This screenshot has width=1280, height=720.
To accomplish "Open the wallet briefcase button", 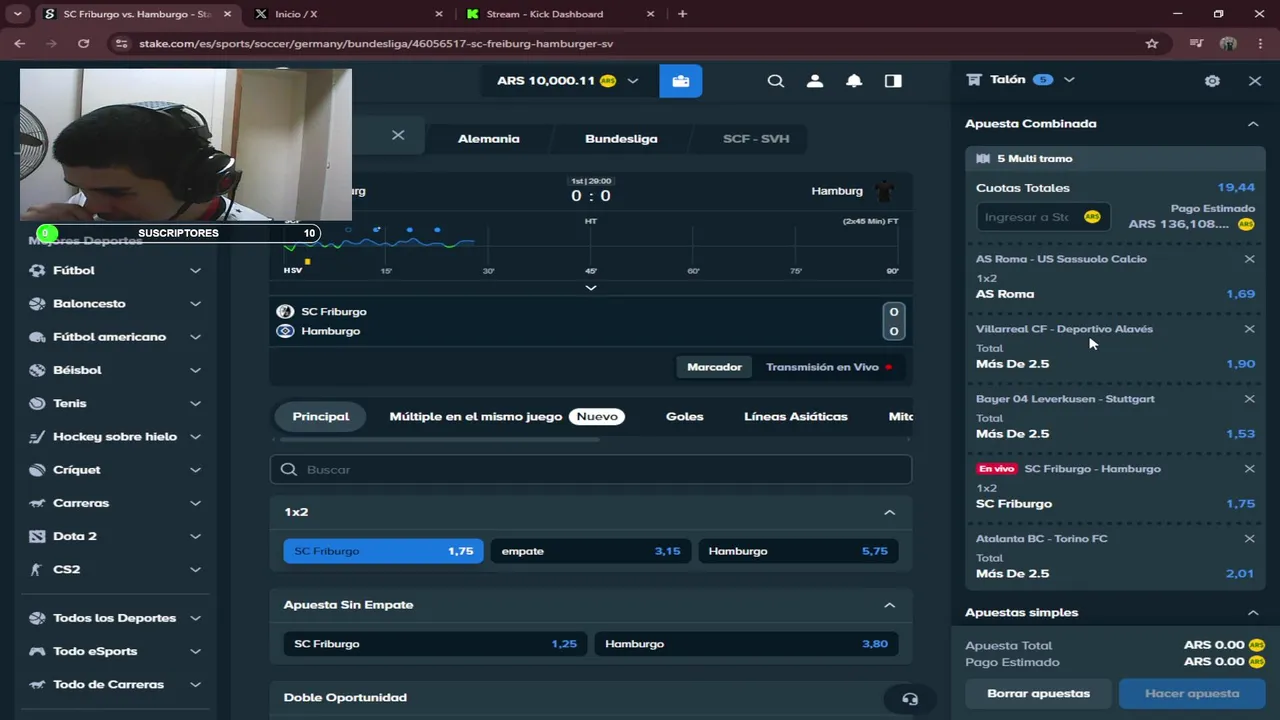I will coord(680,81).
